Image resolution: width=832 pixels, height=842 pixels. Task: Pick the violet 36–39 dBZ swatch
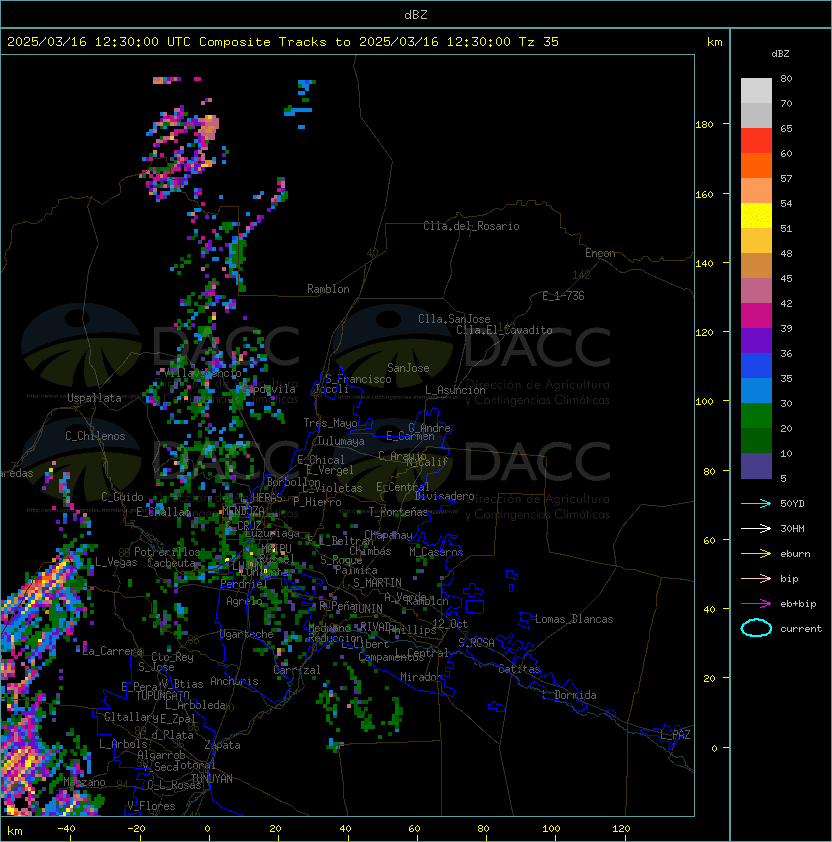tap(756, 340)
